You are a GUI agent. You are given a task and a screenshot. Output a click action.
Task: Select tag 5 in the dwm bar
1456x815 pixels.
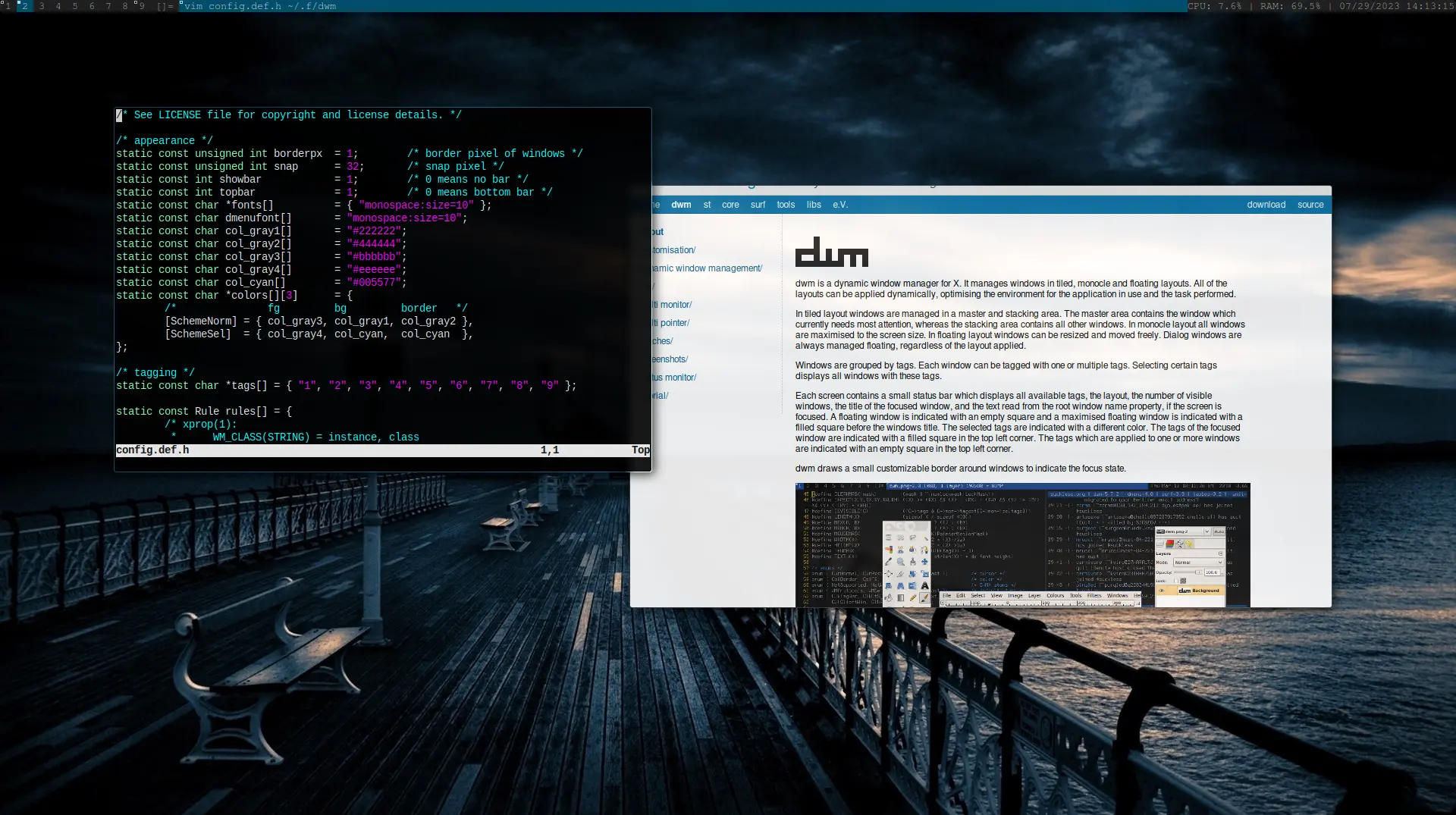pos(74,6)
